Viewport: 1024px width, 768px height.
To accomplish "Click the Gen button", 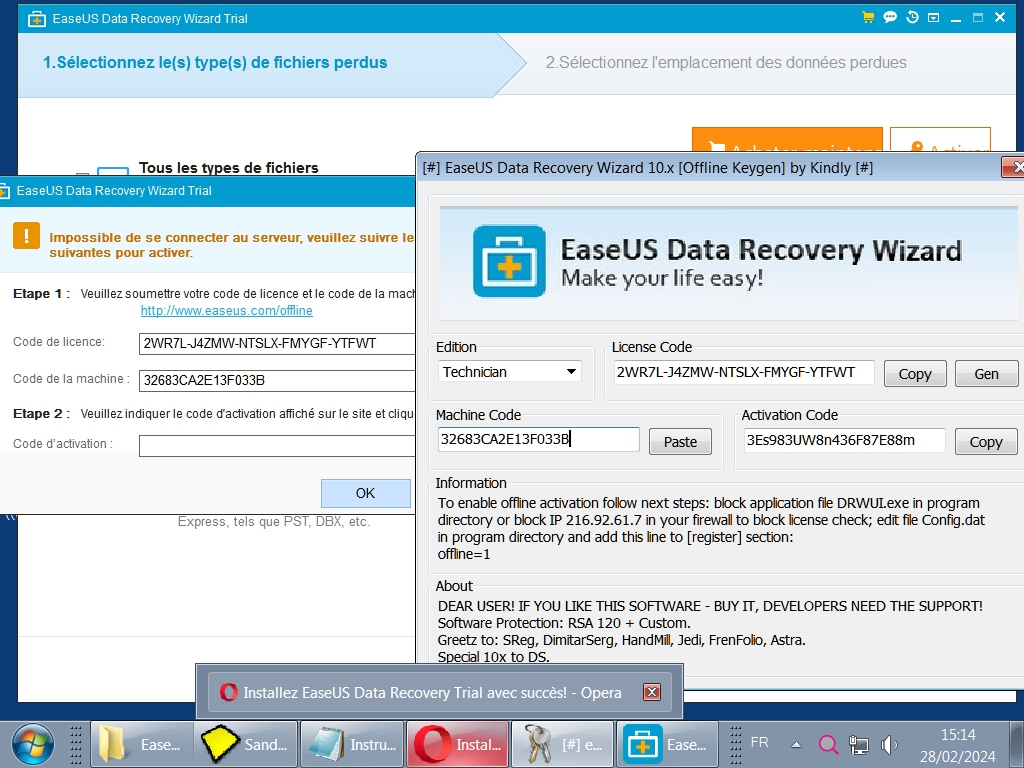I will click(x=986, y=374).
